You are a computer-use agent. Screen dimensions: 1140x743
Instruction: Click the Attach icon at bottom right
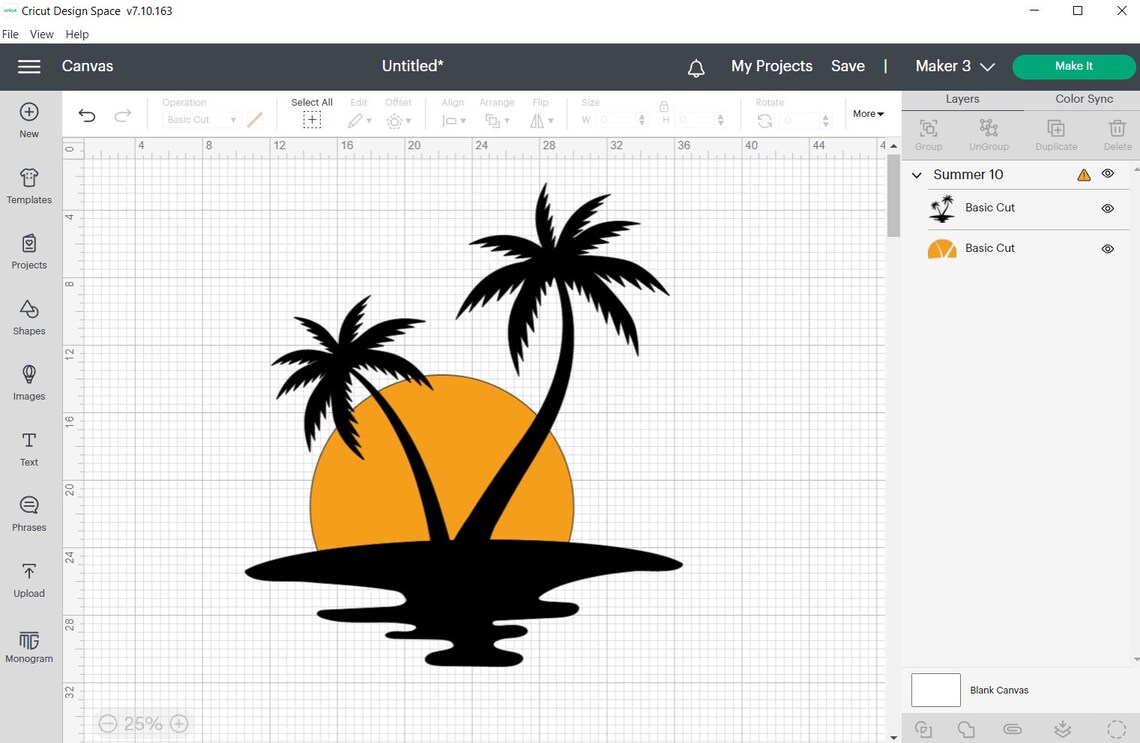pos(1013,729)
